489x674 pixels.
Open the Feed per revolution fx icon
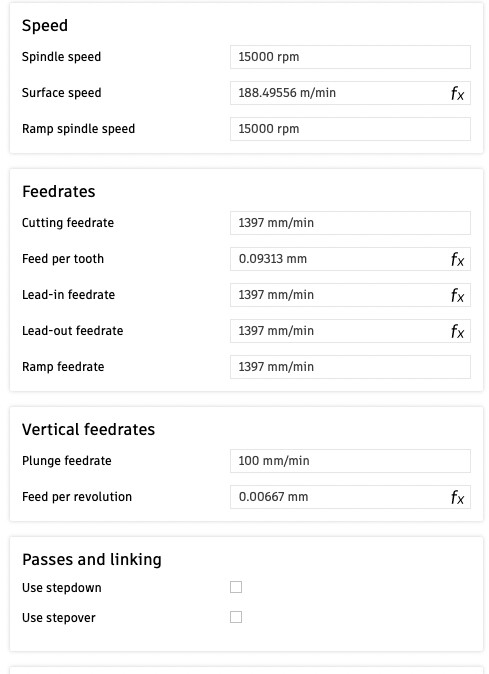click(457, 497)
